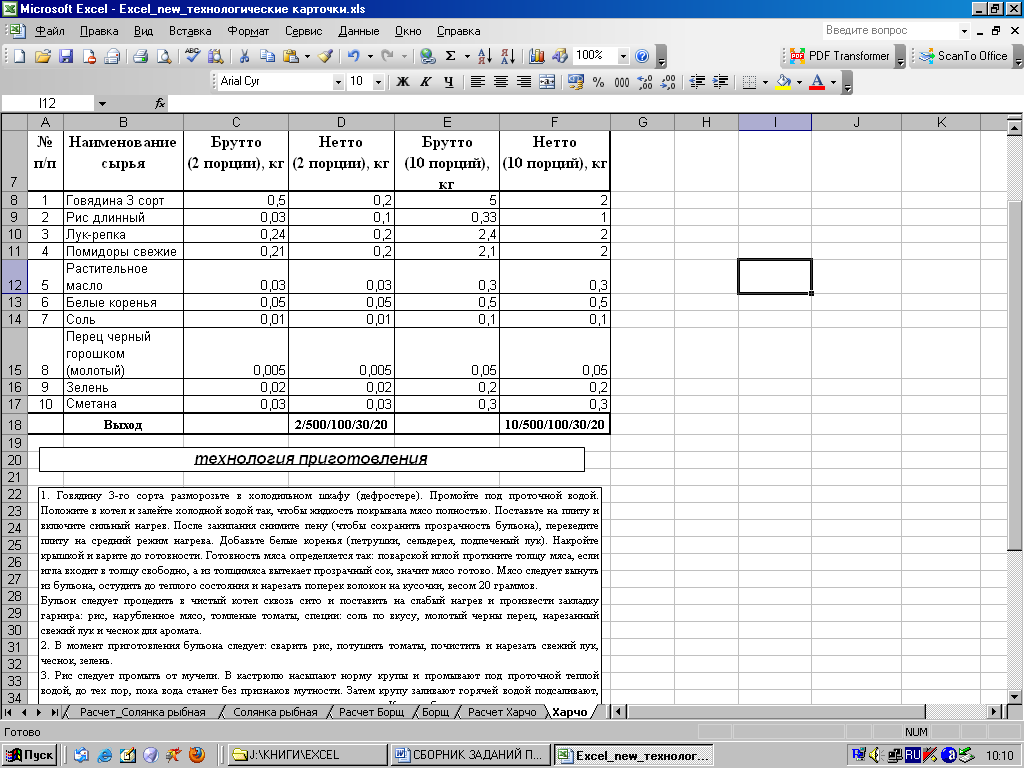Open the Файл menu
The height and width of the screenshot is (768, 1024).
(x=49, y=31)
